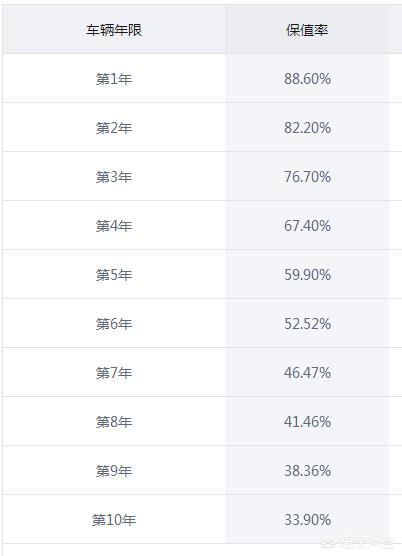402x556 pixels.
Task: Select the 第3年 row label
Action: coord(114,177)
